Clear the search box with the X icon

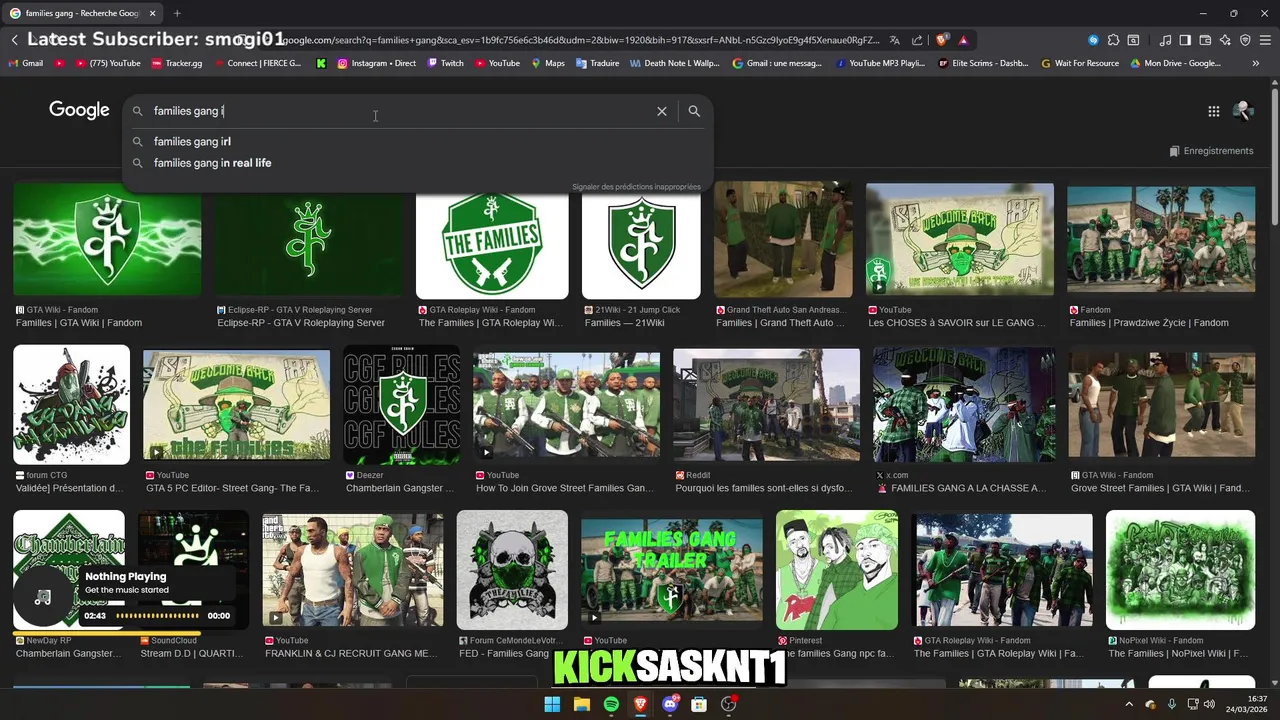pyautogui.click(x=661, y=111)
